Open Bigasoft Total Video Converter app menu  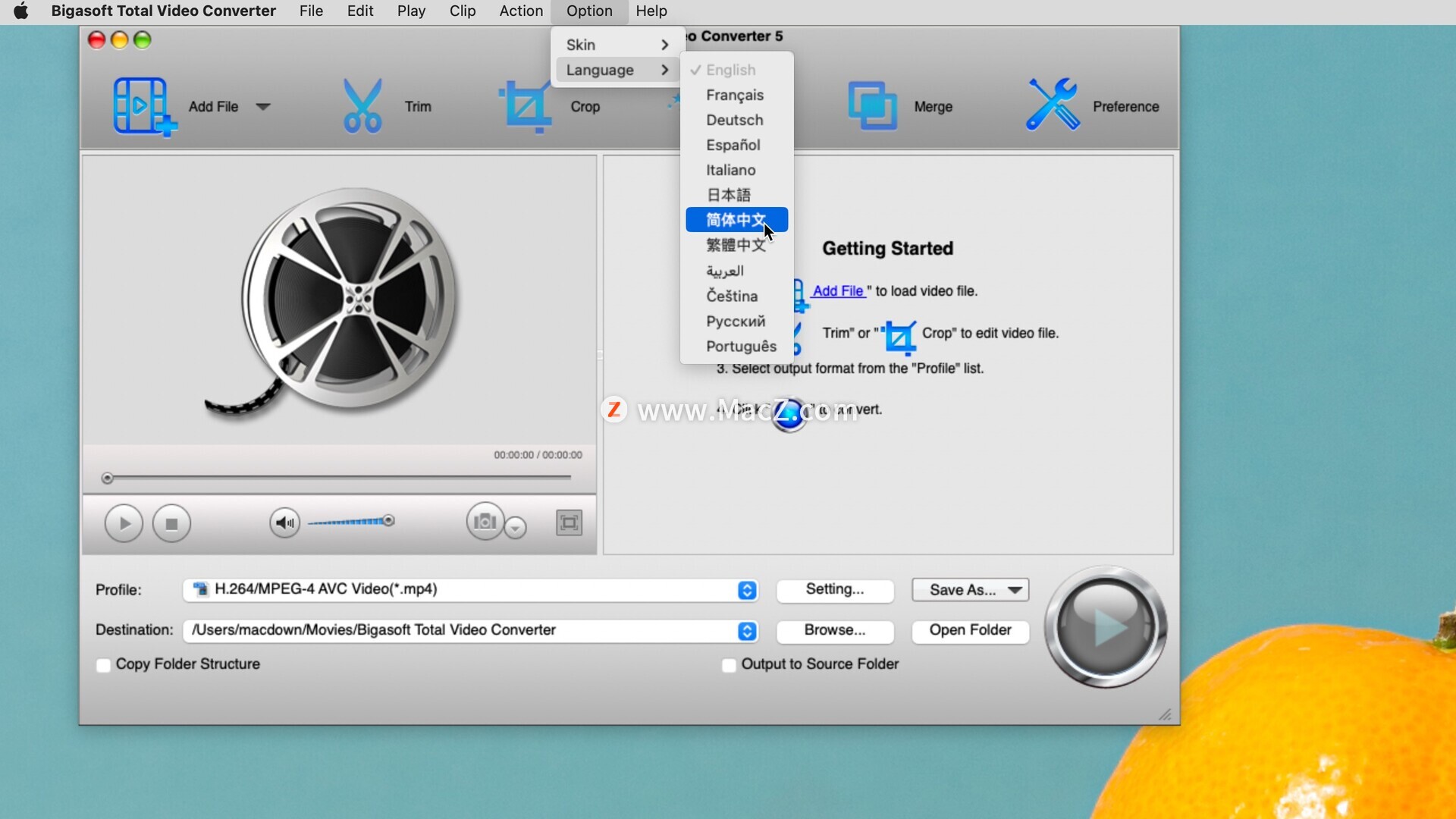(x=163, y=11)
